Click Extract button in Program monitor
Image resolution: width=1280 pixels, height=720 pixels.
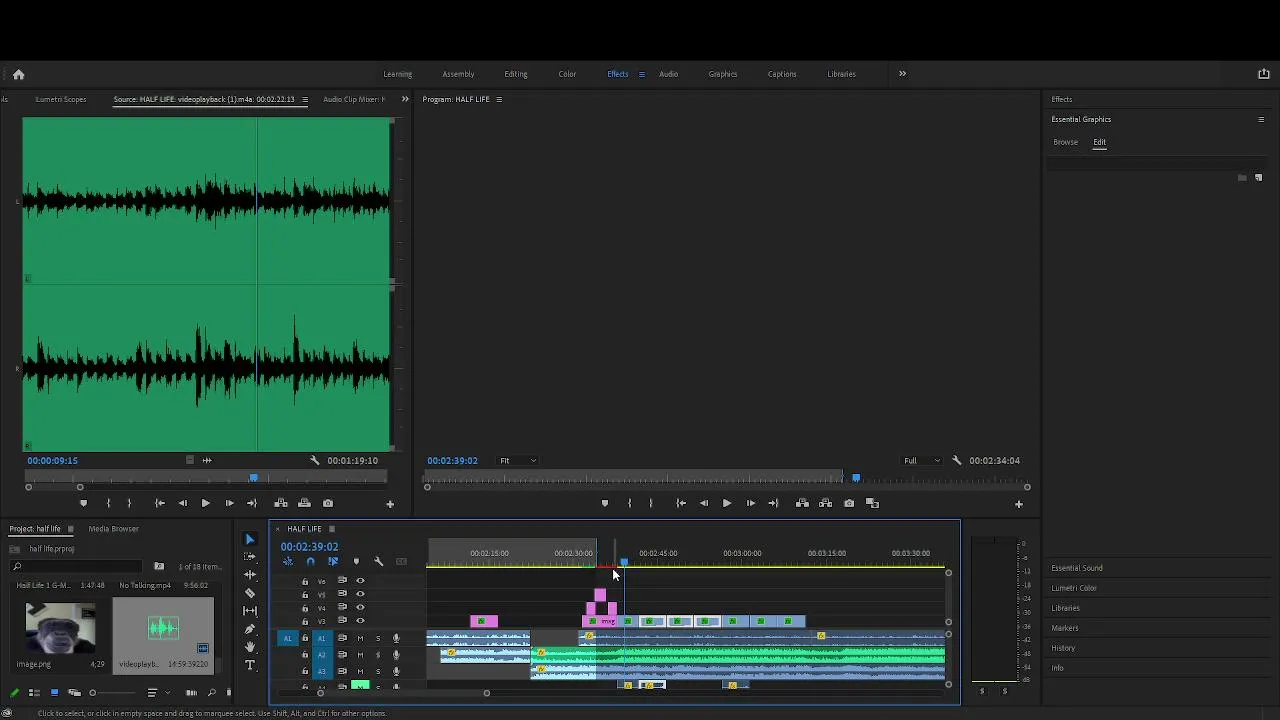click(826, 504)
